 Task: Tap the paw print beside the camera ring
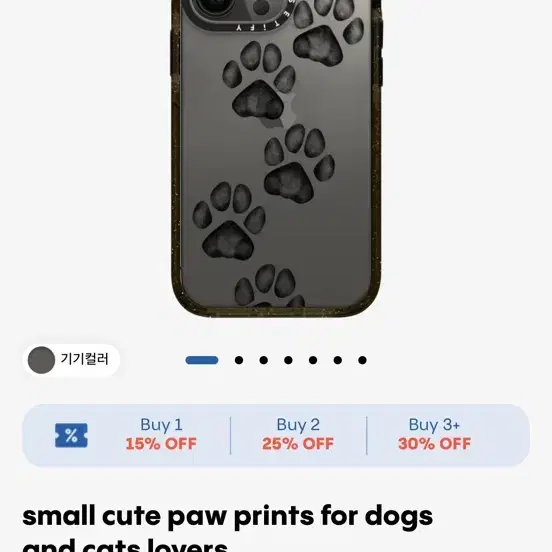[323, 32]
